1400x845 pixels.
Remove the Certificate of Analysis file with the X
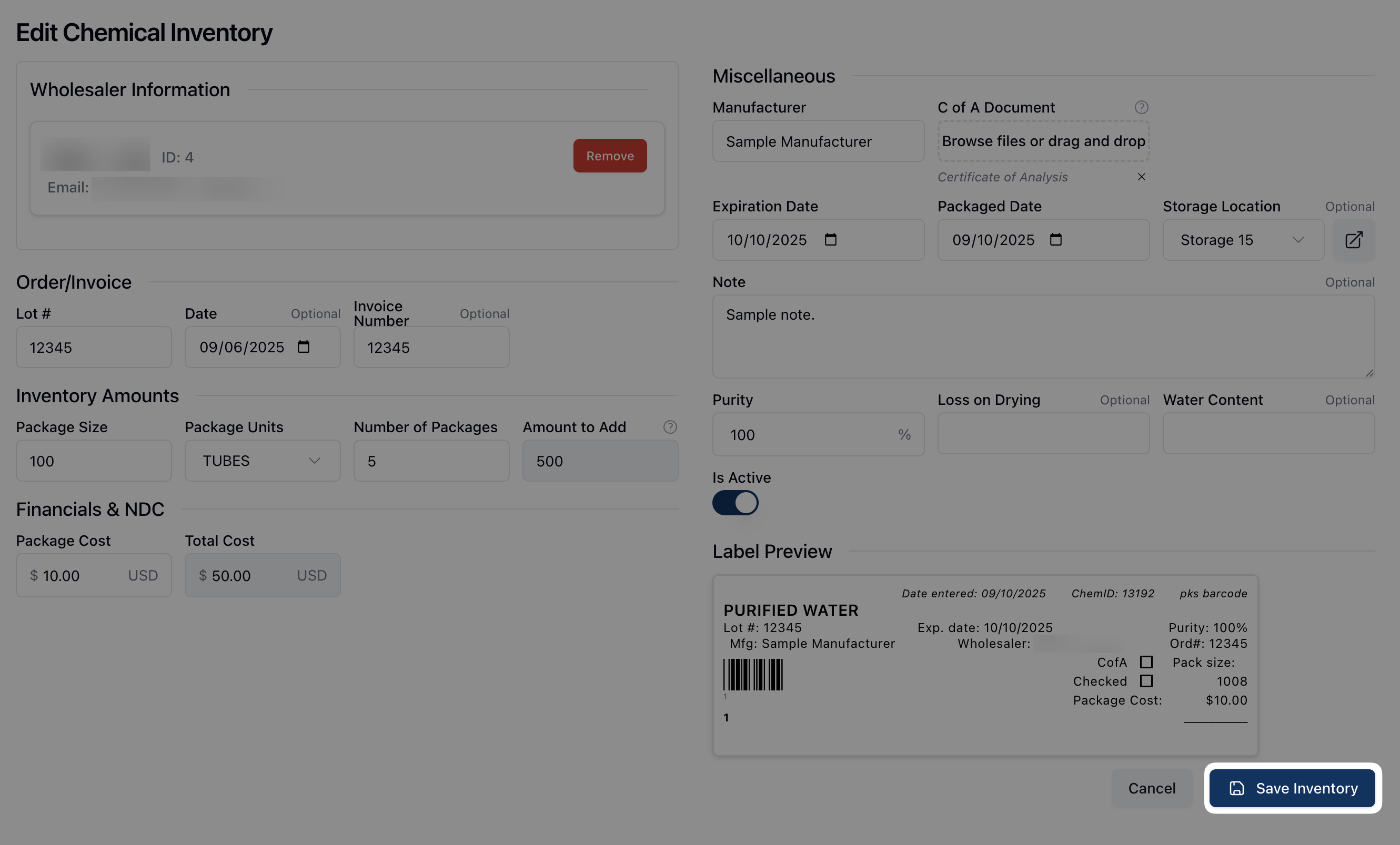[1141, 177]
